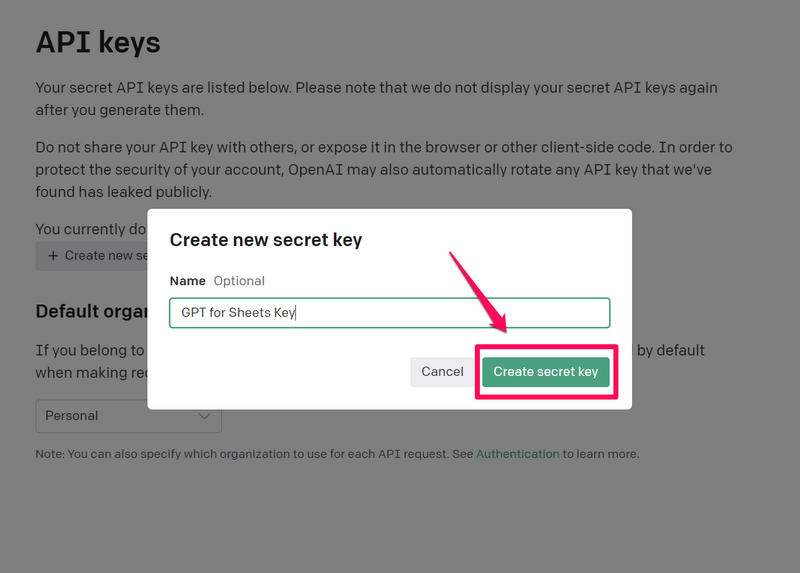Expand the chevron arrow on Personal dropdown
Screen dimensions: 800x573
(205, 416)
